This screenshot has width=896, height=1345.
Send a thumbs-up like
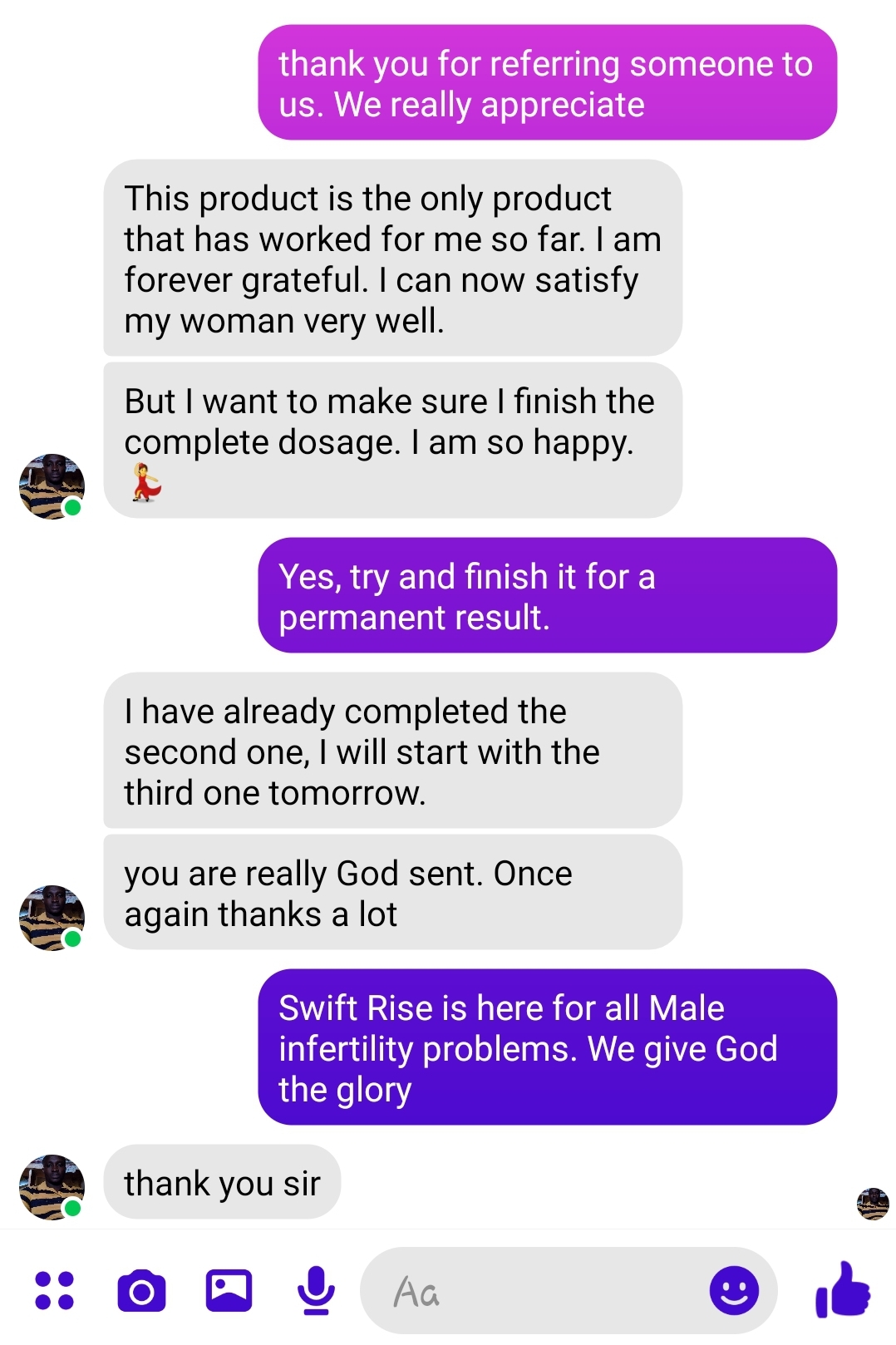843,1289
